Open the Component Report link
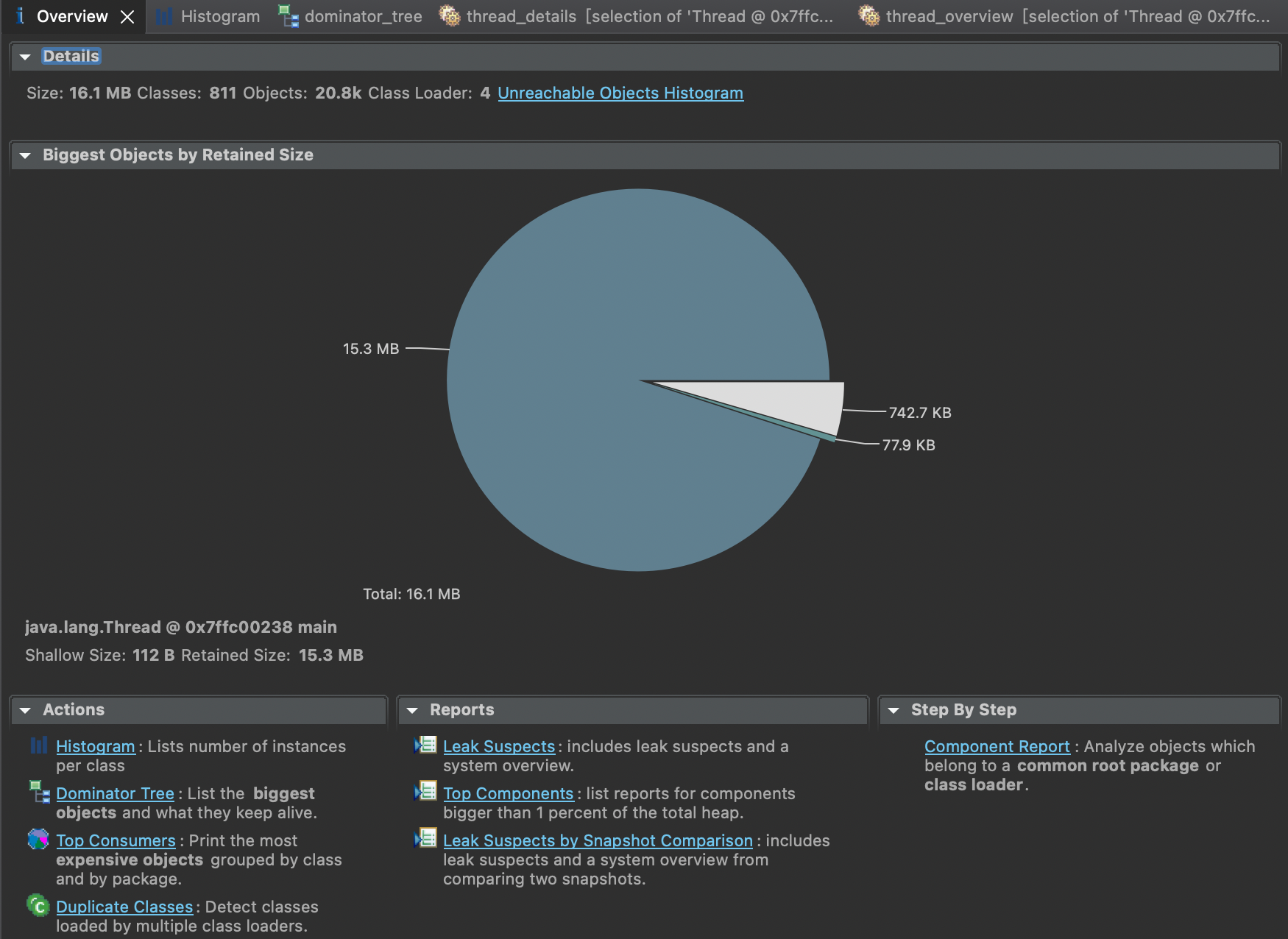Image resolution: width=1288 pixels, height=939 pixels. 997,747
